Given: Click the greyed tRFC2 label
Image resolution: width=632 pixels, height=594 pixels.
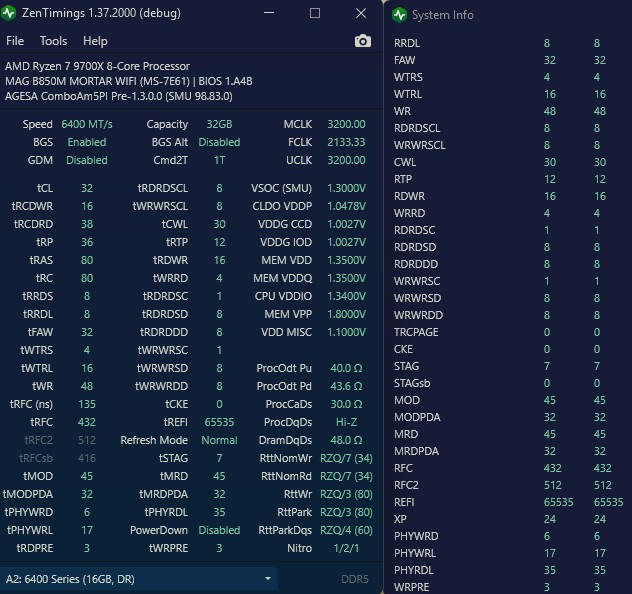Looking at the screenshot, I should [x=39, y=440].
